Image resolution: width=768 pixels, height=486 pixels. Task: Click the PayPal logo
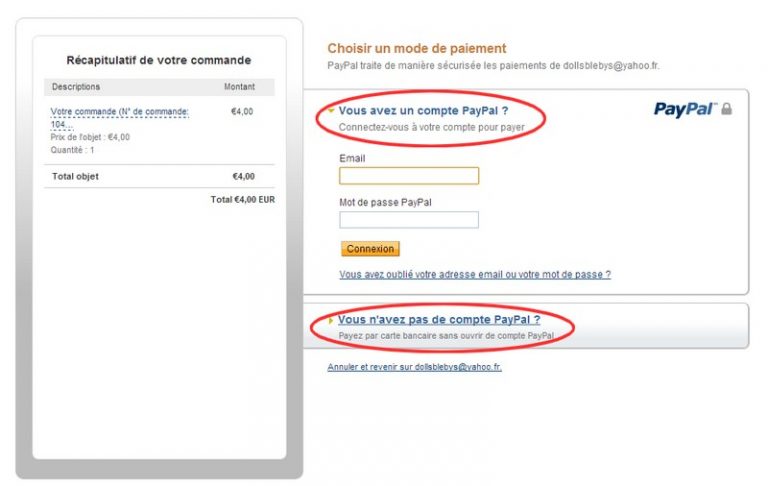[x=685, y=109]
